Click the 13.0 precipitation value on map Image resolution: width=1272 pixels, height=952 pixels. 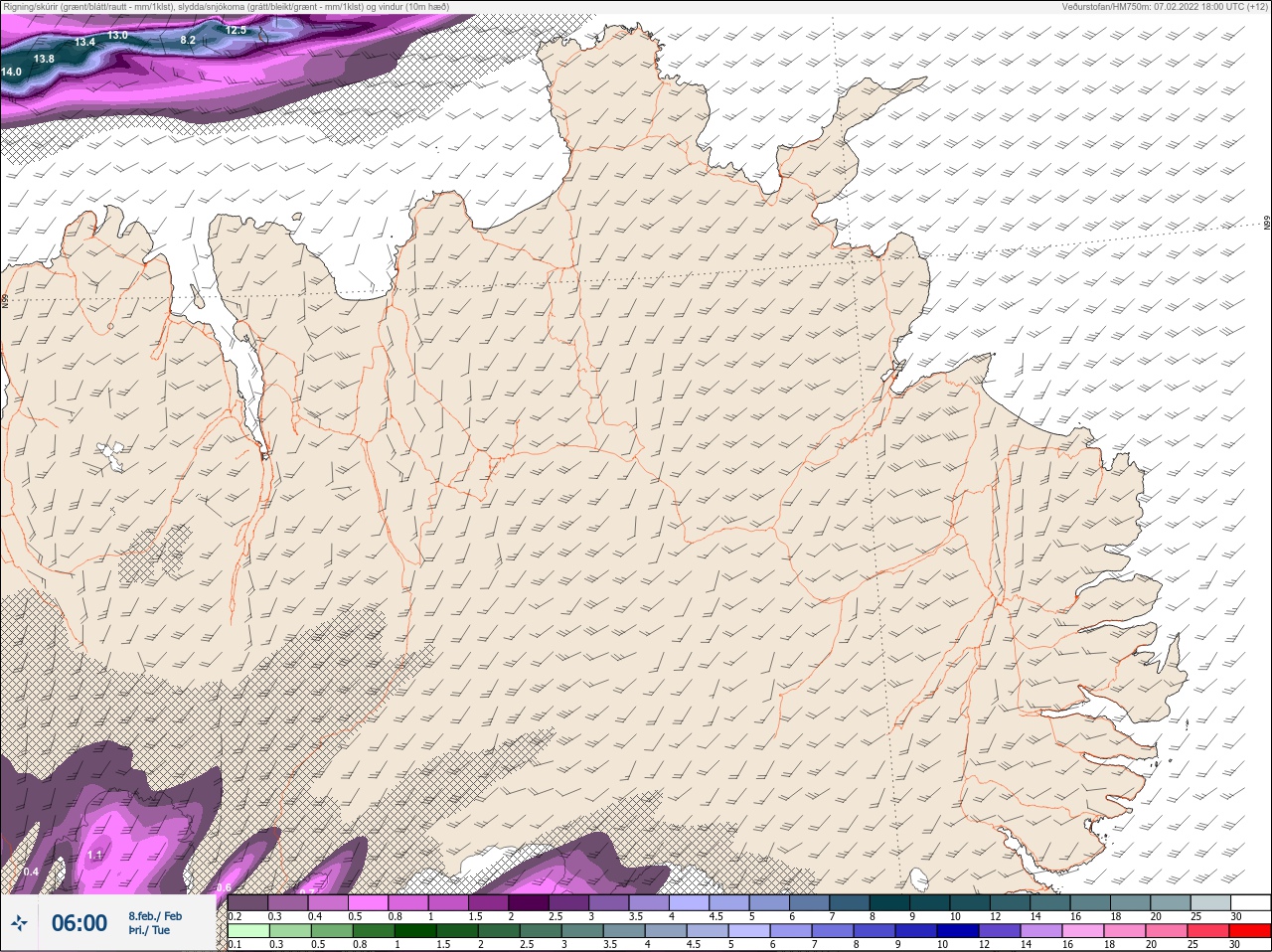117,36
